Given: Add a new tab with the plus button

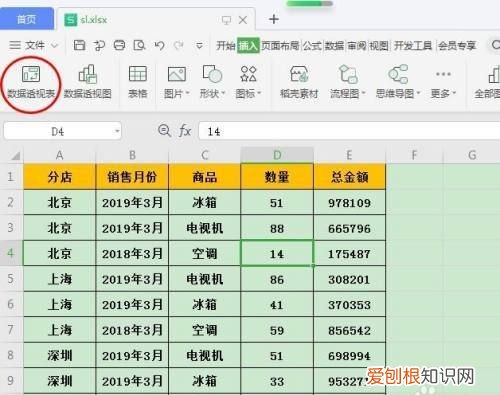Looking at the screenshot, I should 274,19.
